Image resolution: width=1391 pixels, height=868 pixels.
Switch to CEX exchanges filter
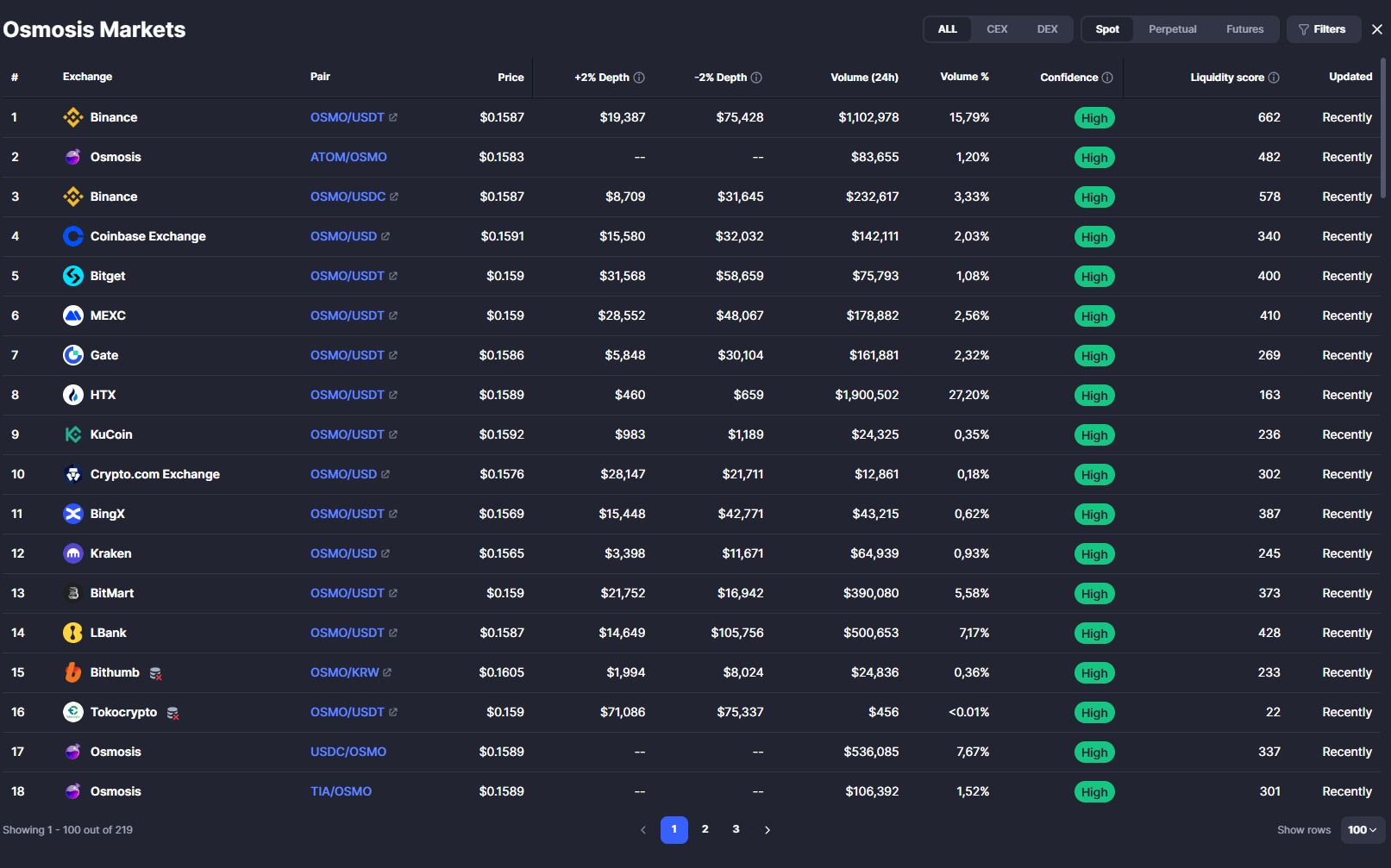click(x=997, y=29)
